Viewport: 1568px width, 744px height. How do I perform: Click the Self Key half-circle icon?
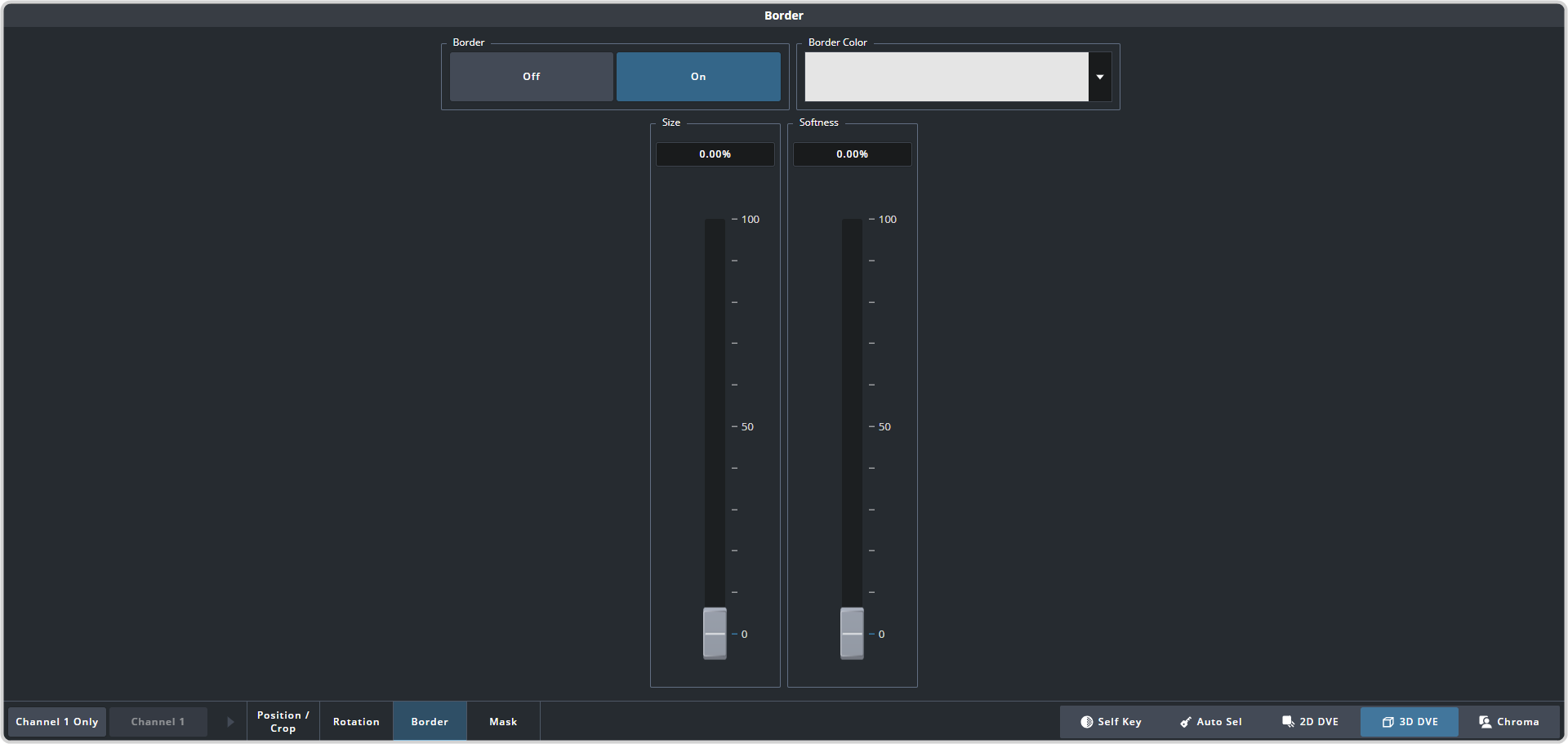tap(1087, 722)
